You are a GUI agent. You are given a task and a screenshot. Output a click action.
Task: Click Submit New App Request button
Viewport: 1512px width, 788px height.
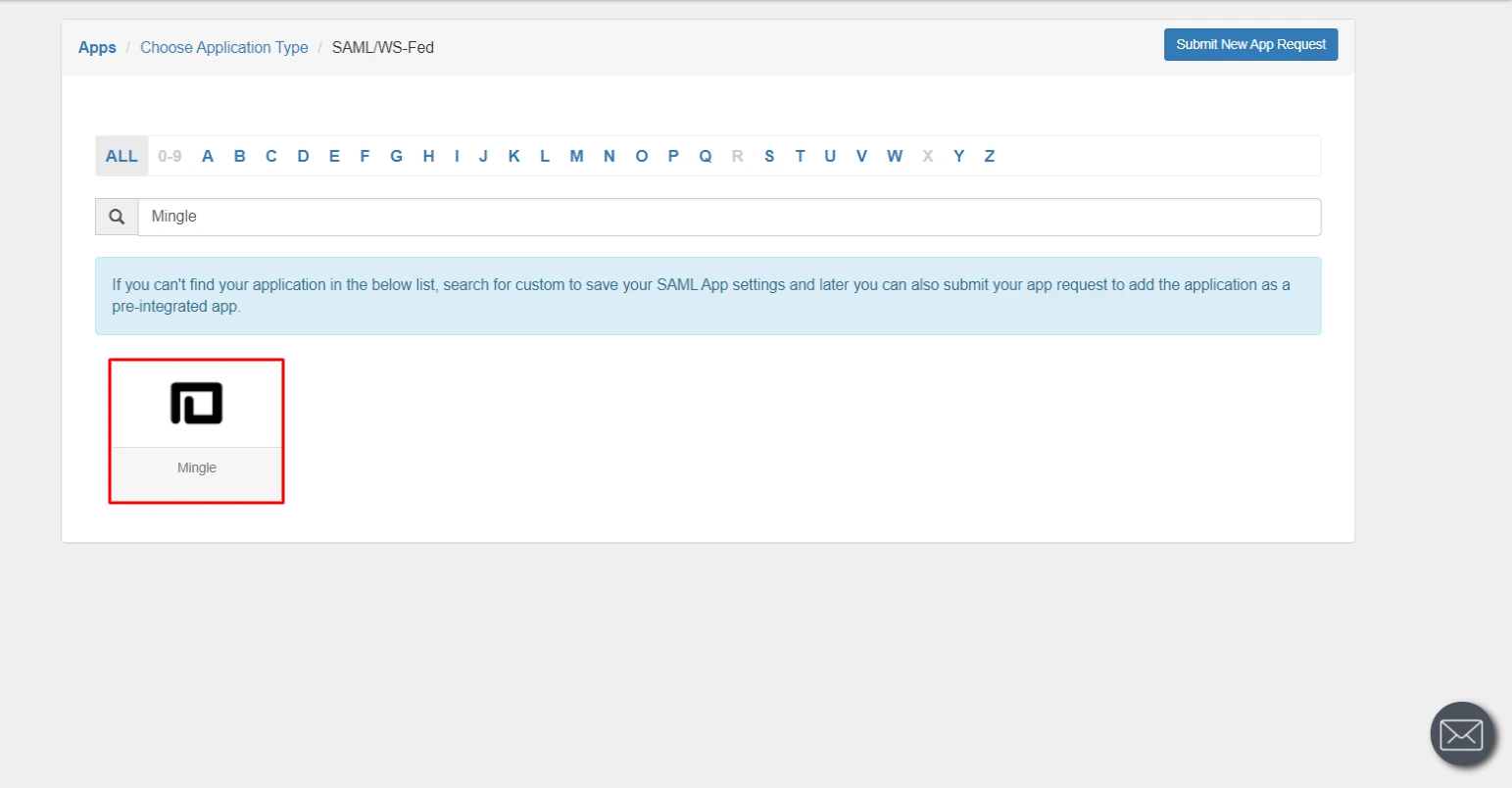coord(1251,44)
